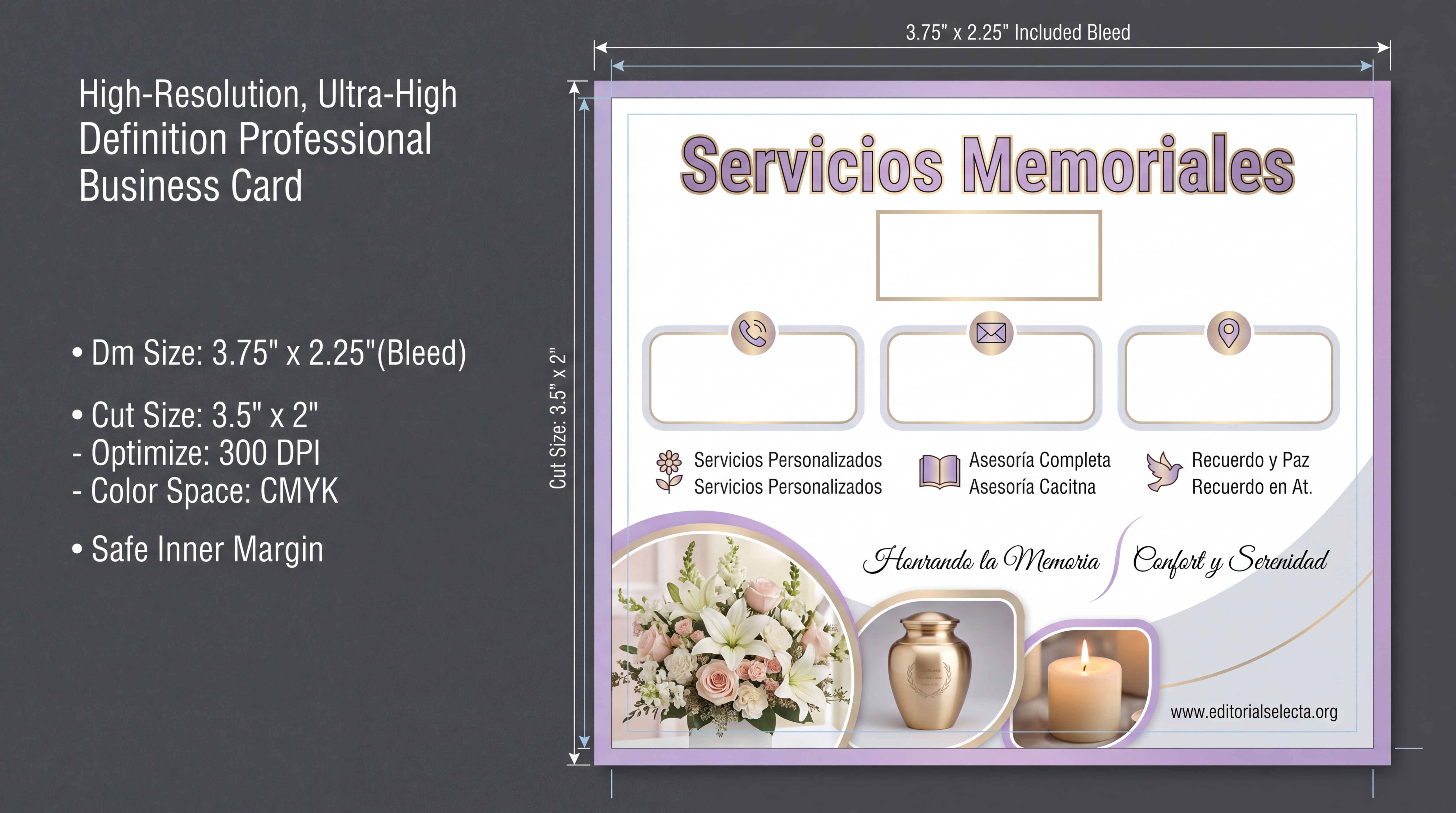Click the 'Dm Size: 3.75" x 2.25"(Bleed)' bullet
The height and width of the screenshot is (813, 1456).
click(270, 353)
